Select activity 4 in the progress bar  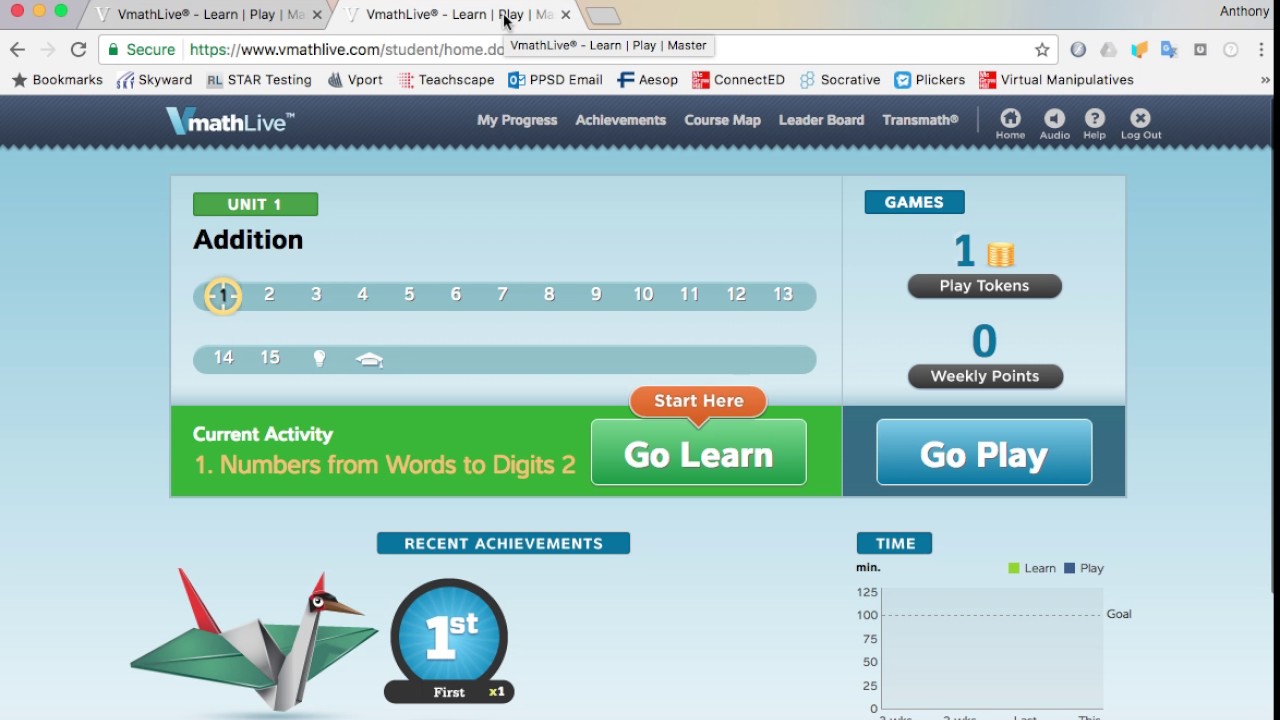click(362, 294)
